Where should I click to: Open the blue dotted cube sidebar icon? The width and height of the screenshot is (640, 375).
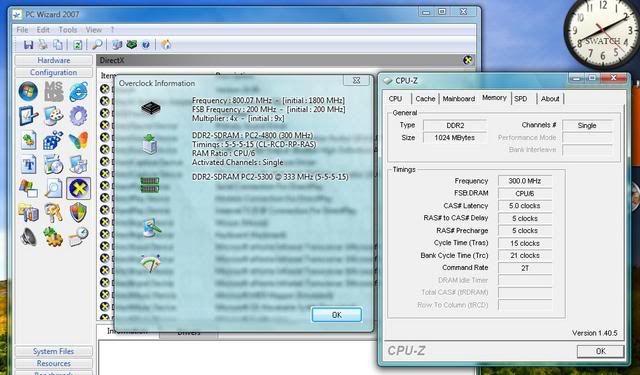click(53, 140)
